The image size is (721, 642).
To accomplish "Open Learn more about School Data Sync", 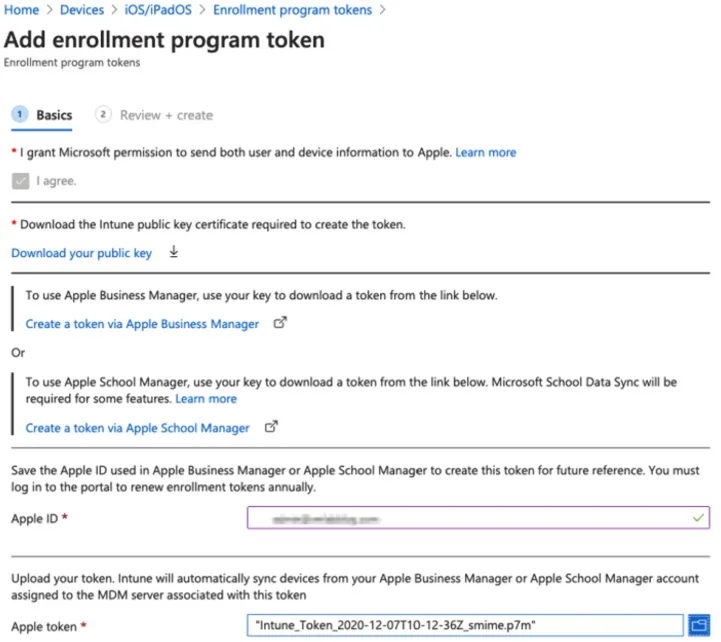I will (x=206, y=398).
